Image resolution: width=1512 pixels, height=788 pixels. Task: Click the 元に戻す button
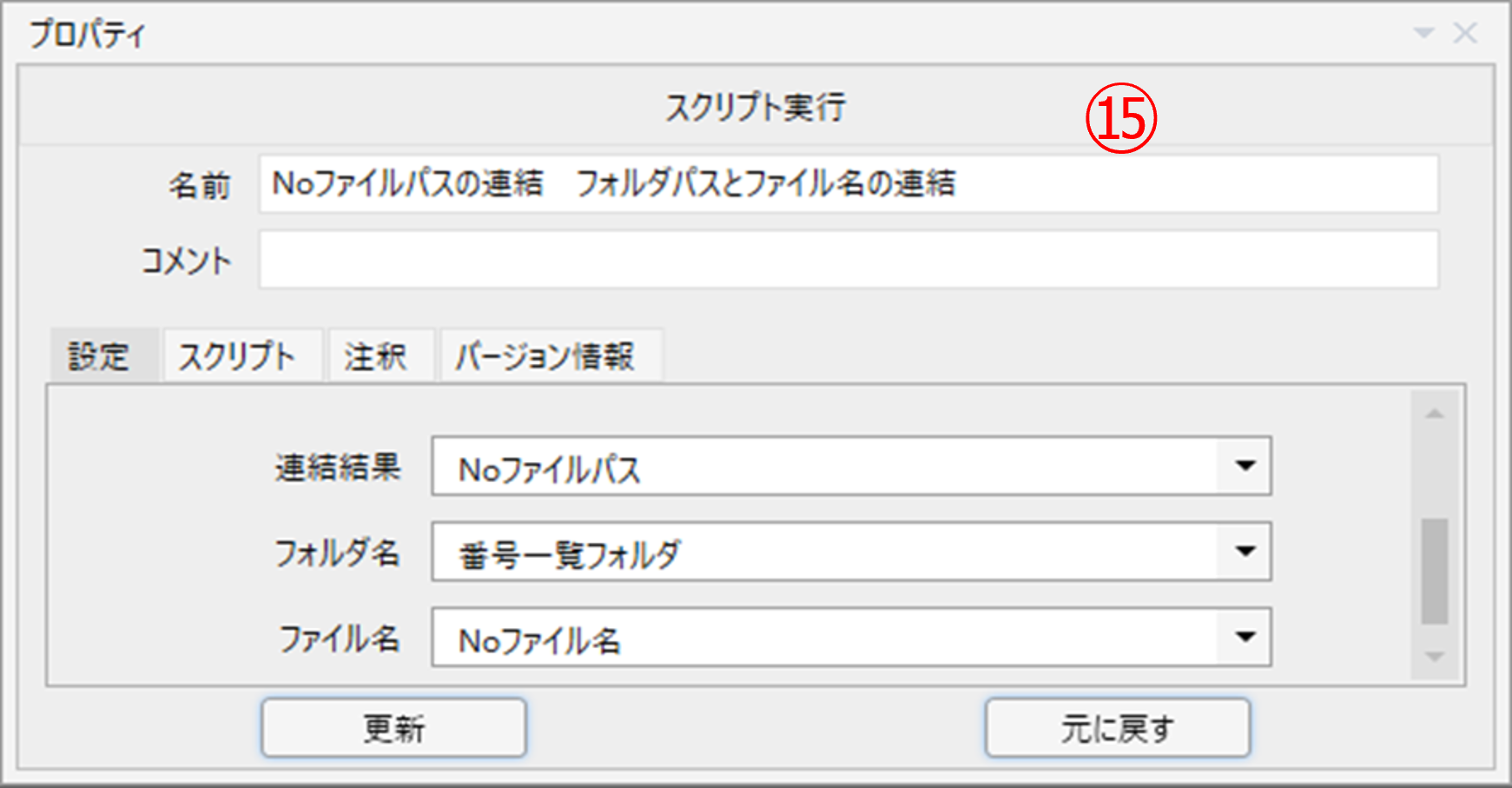click(1117, 728)
